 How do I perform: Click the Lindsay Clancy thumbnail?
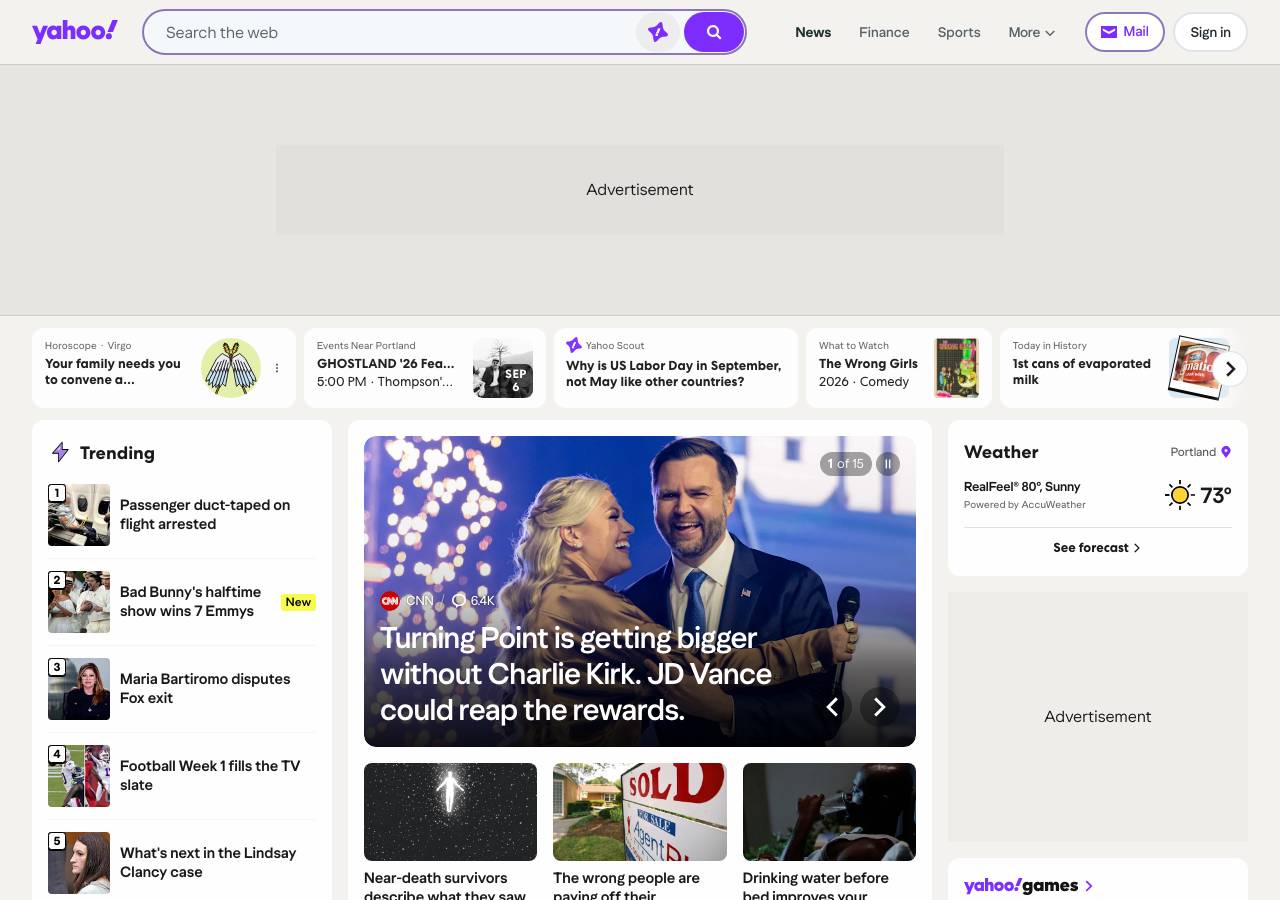(79, 863)
